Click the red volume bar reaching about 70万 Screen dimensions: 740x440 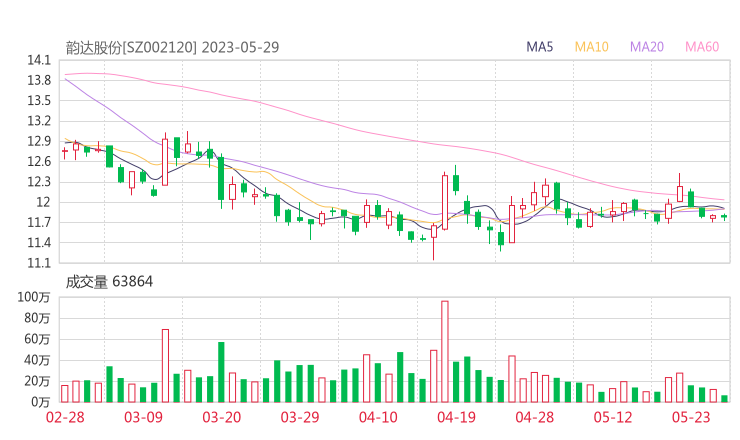[x=165, y=366]
